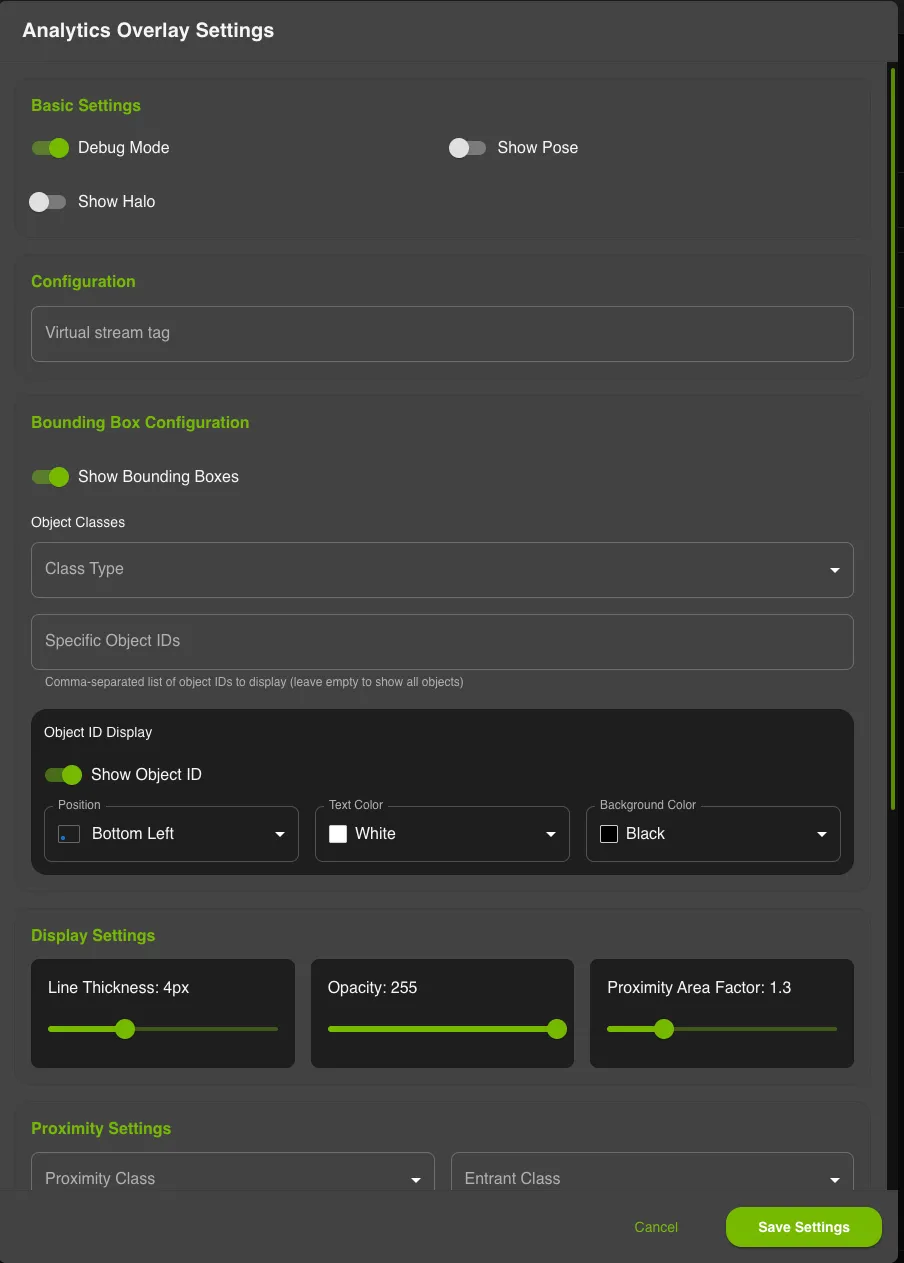Click the dialog's vertical scrollbar

(892, 438)
